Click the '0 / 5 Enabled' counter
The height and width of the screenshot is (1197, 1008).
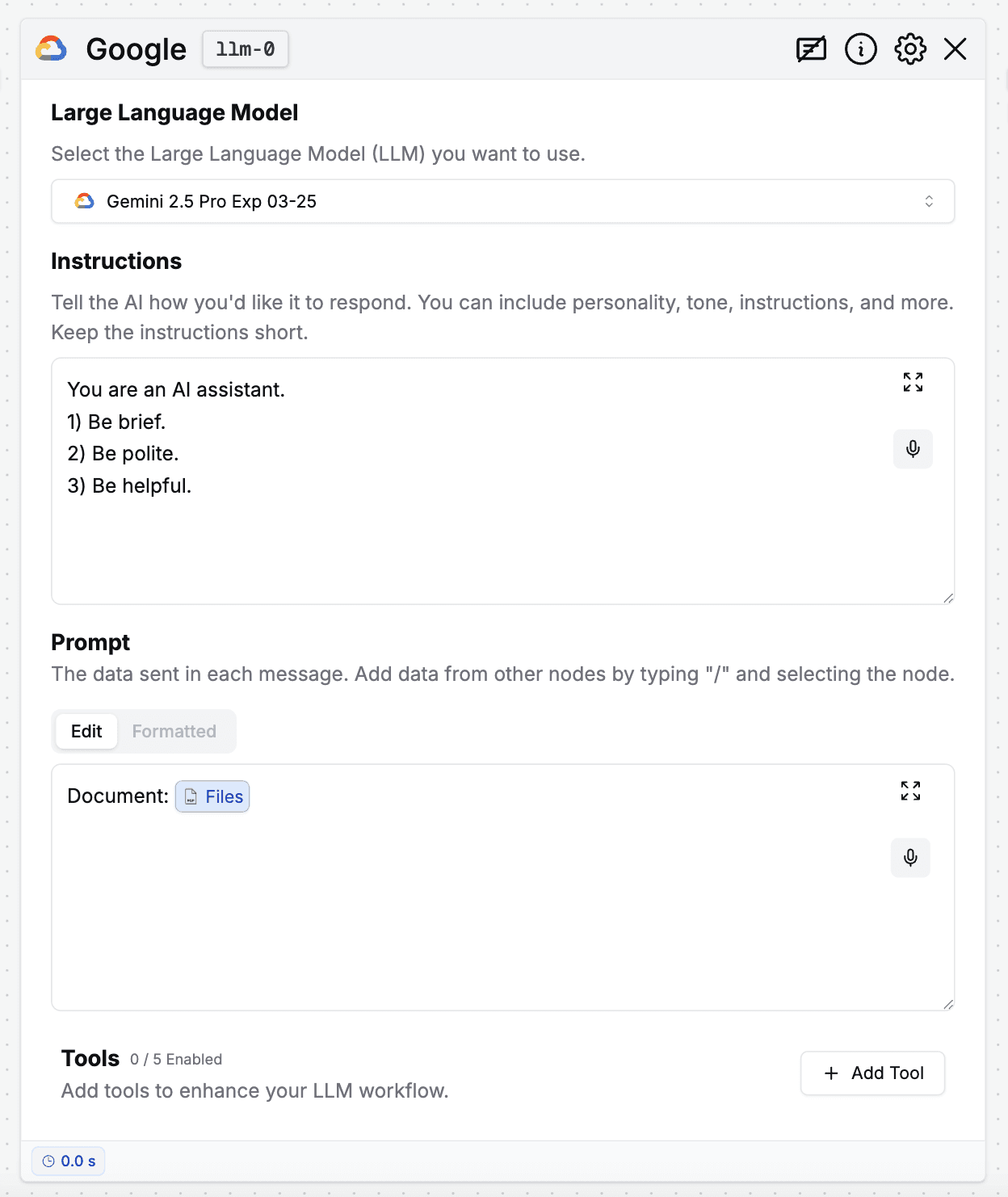tap(176, 1059)
